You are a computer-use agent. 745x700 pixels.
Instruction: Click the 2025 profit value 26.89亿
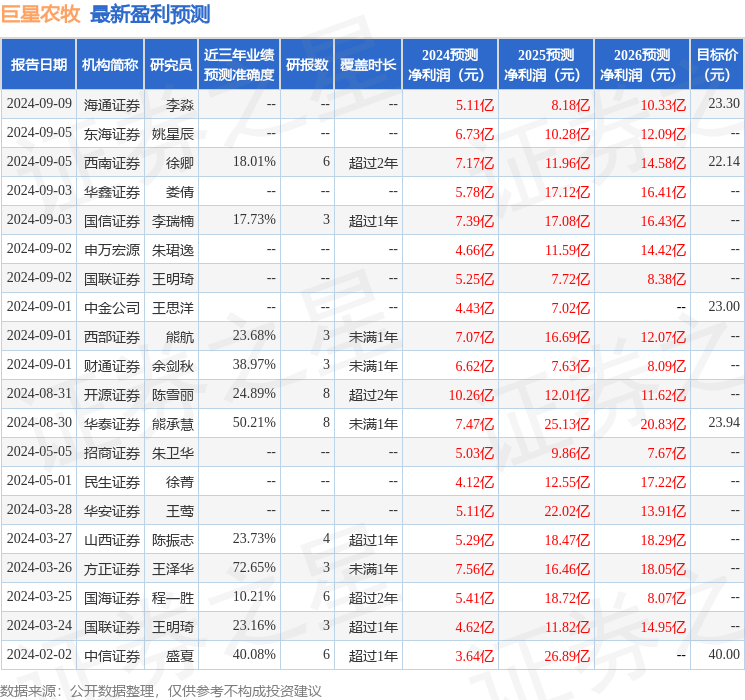tap(567, 656)
